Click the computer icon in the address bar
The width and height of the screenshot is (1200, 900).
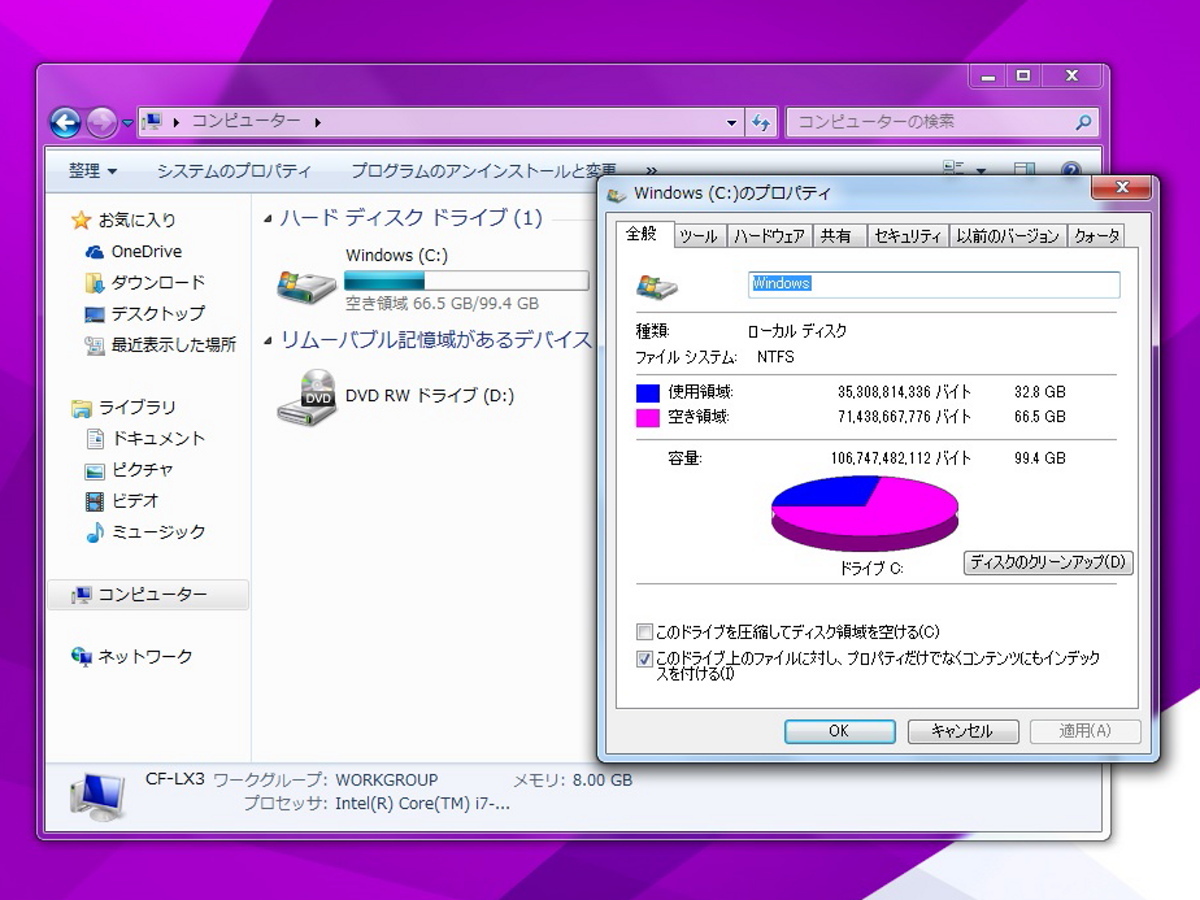[x=152, y=122]
